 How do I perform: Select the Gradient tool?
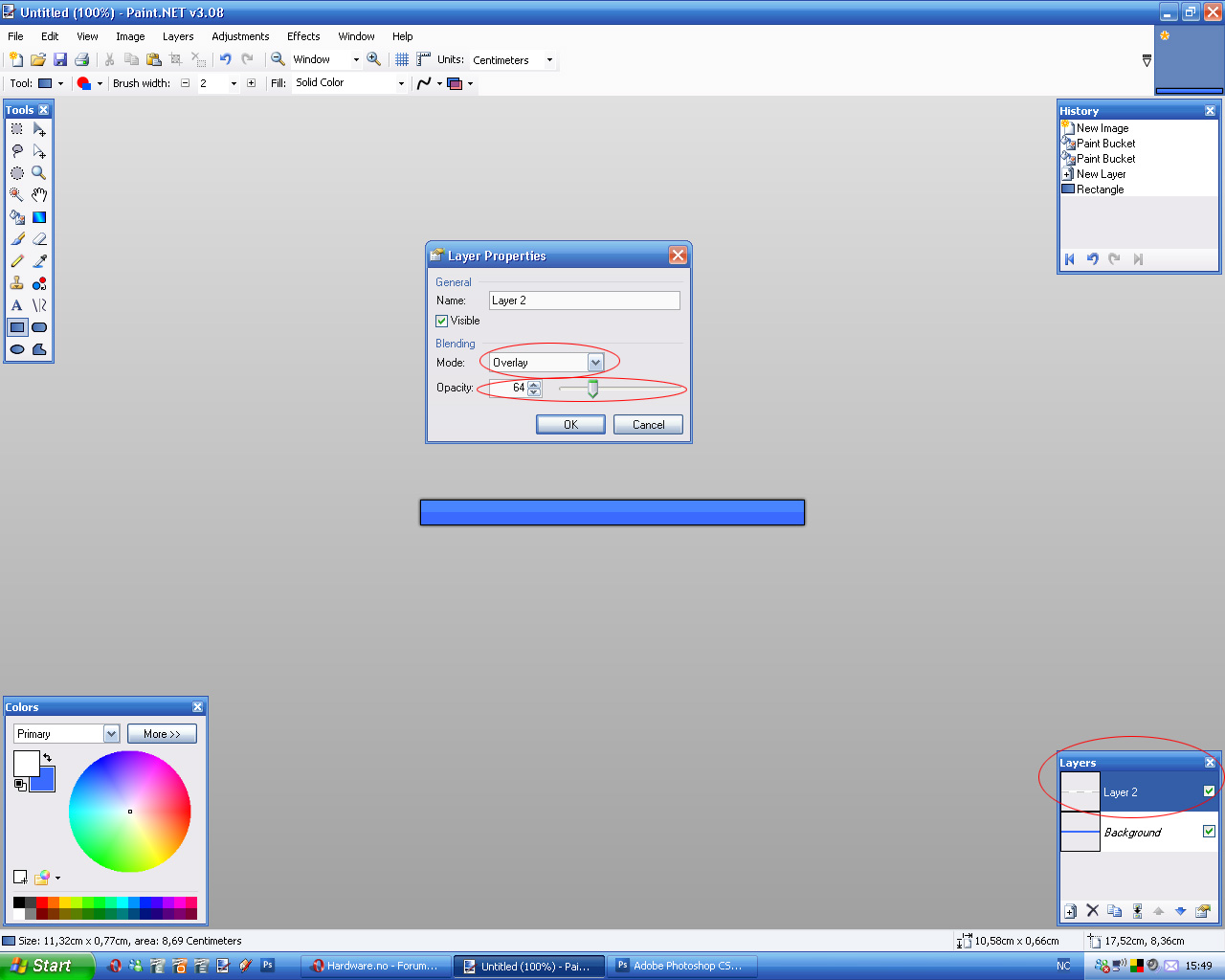pos(39,217)
